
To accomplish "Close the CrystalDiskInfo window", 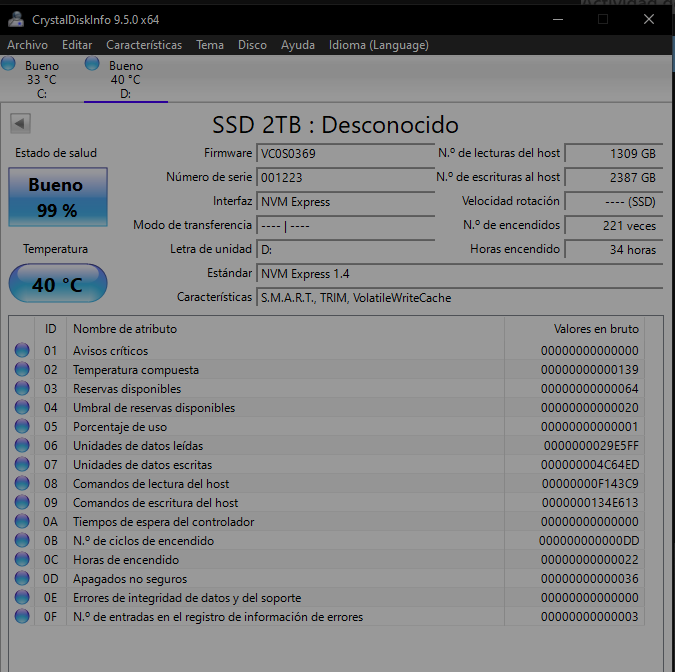I will point(649,19).
